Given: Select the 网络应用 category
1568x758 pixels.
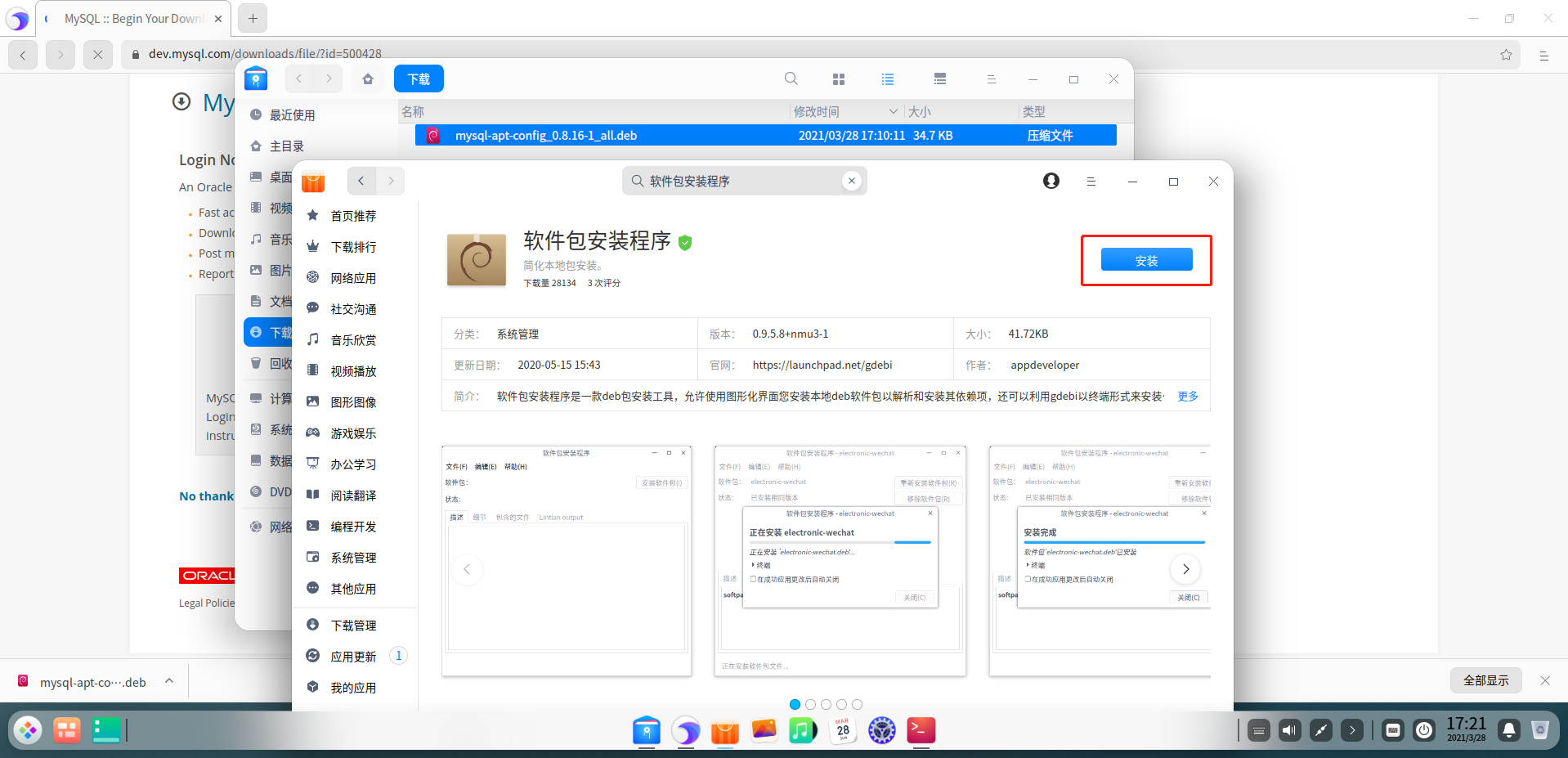Looking at the screenshot, I should click(x=353, y=278).
